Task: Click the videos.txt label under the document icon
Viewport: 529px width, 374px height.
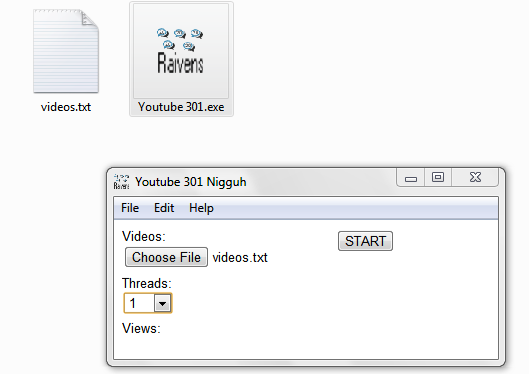Action: coord(66,107)
